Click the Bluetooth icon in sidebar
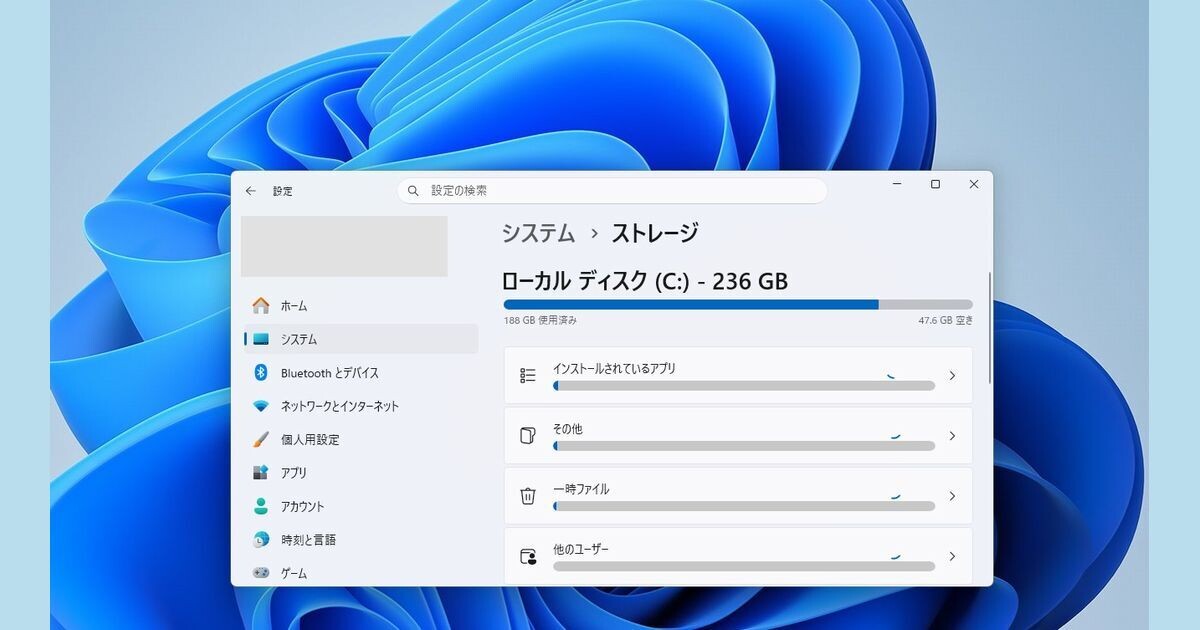 [x=261, y=373]
